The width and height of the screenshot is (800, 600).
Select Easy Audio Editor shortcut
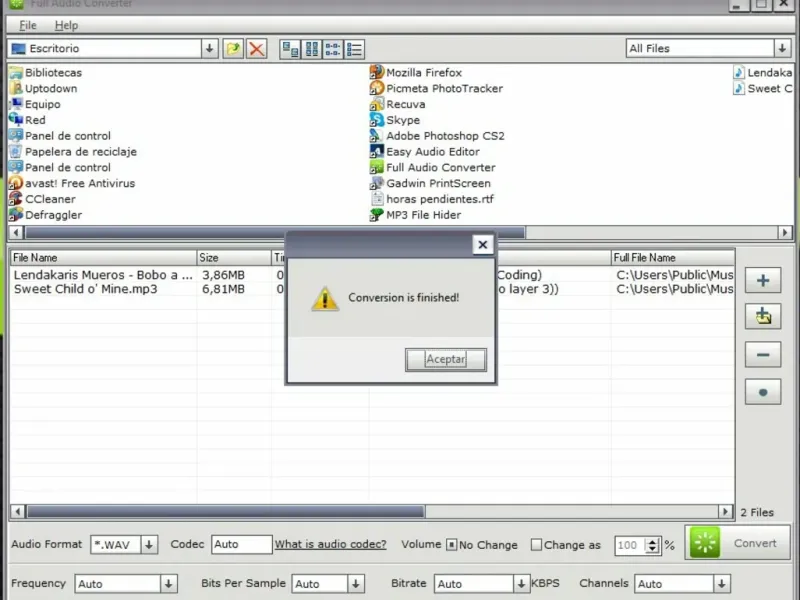pyautogui.click(x=424, y=152)
